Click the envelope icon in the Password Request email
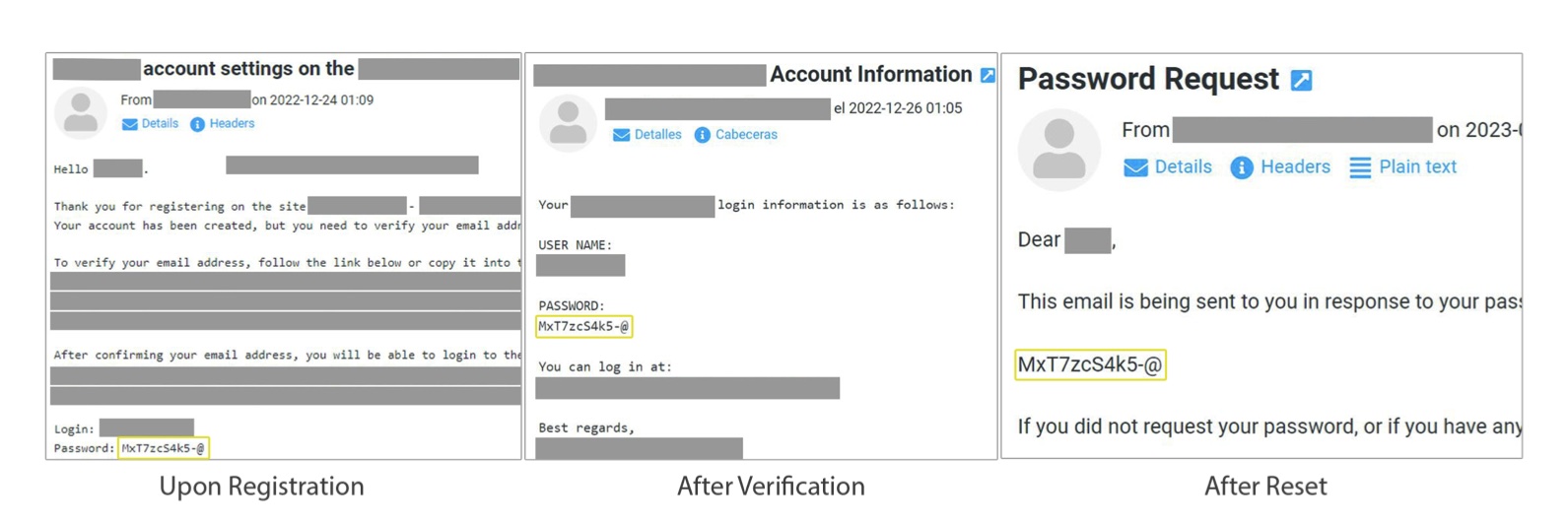The image size is (1568, 524). click(x=1135, y=167)
